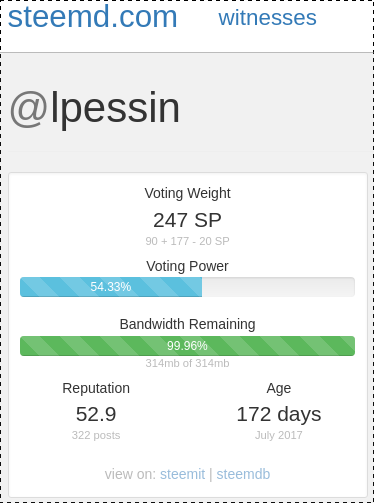Click the Voting Weight label

point(187,193)
